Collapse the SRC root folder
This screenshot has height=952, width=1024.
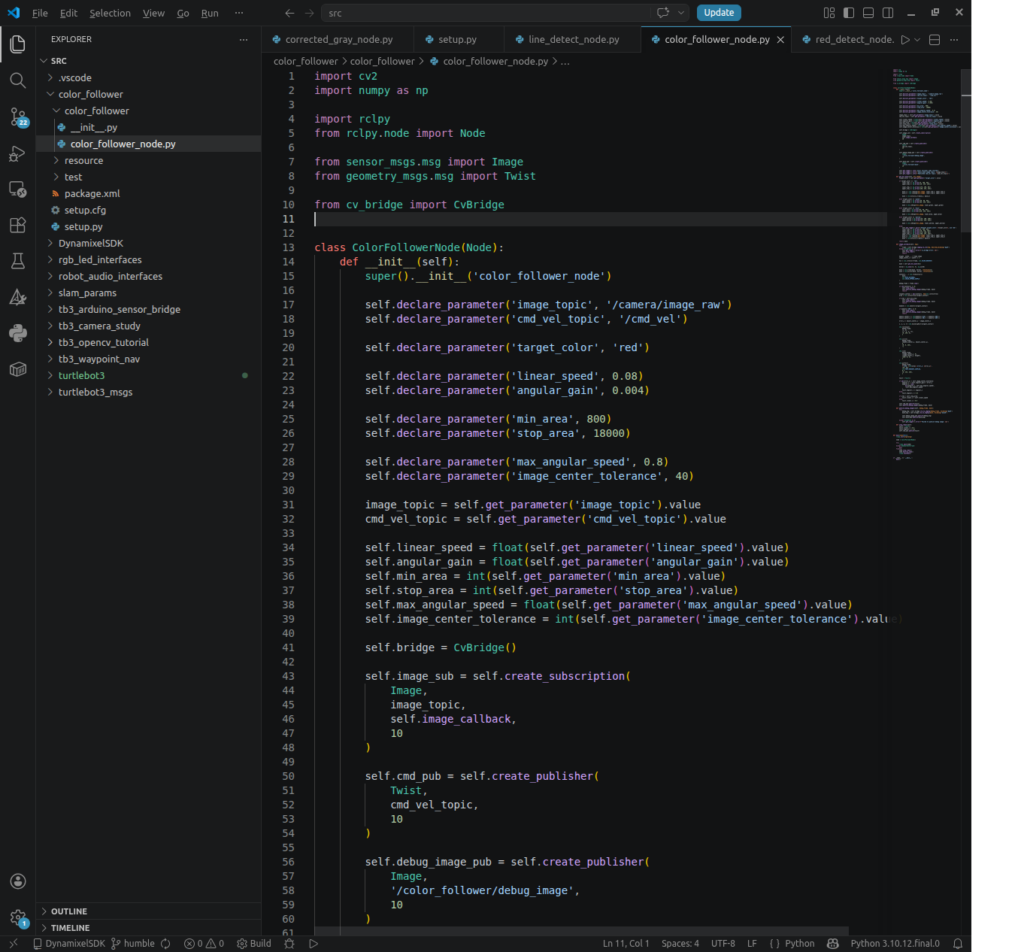click(44, 61)
